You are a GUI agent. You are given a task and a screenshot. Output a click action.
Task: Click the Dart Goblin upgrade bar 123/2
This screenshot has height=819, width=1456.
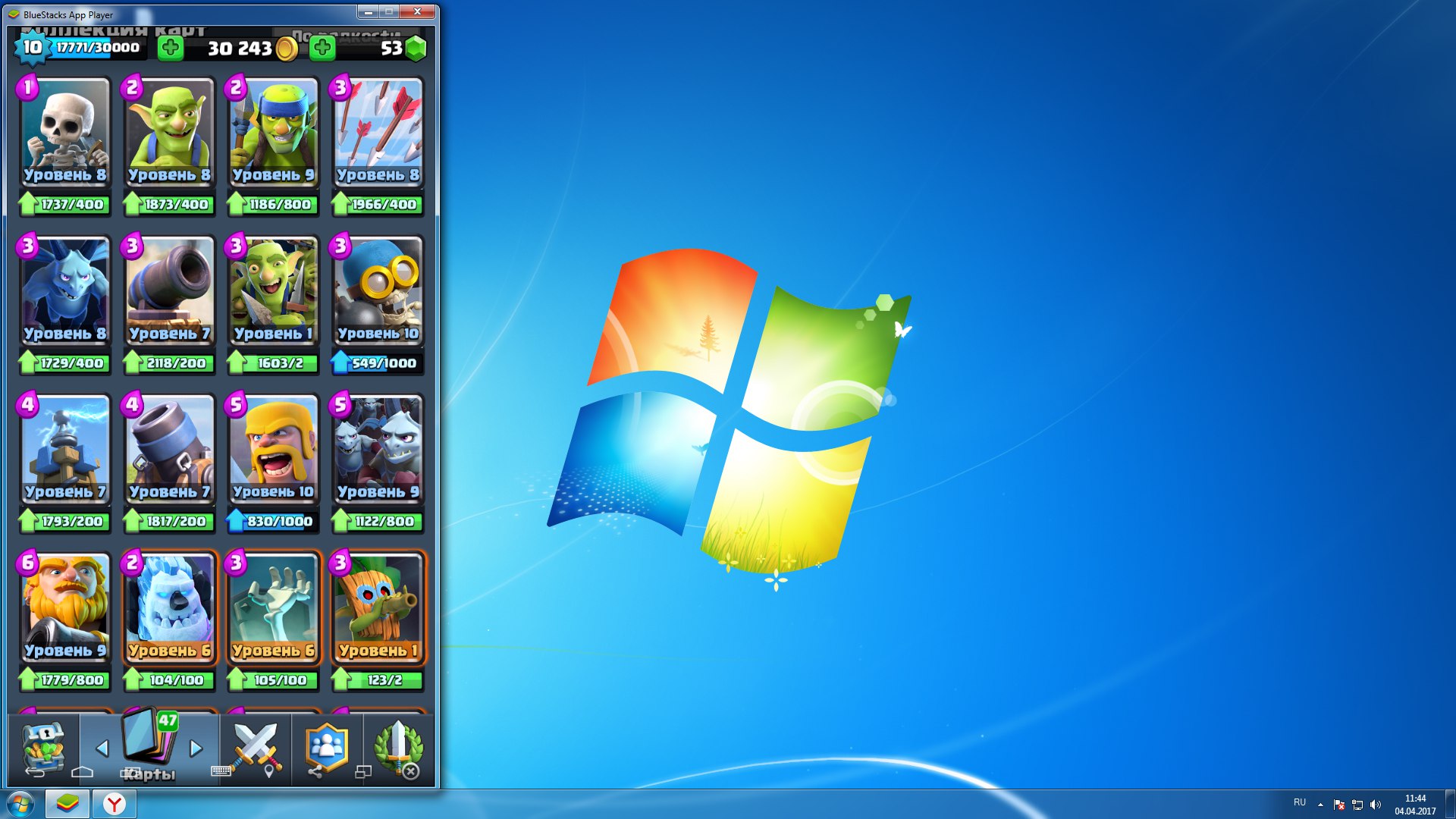tap(378, 679)
